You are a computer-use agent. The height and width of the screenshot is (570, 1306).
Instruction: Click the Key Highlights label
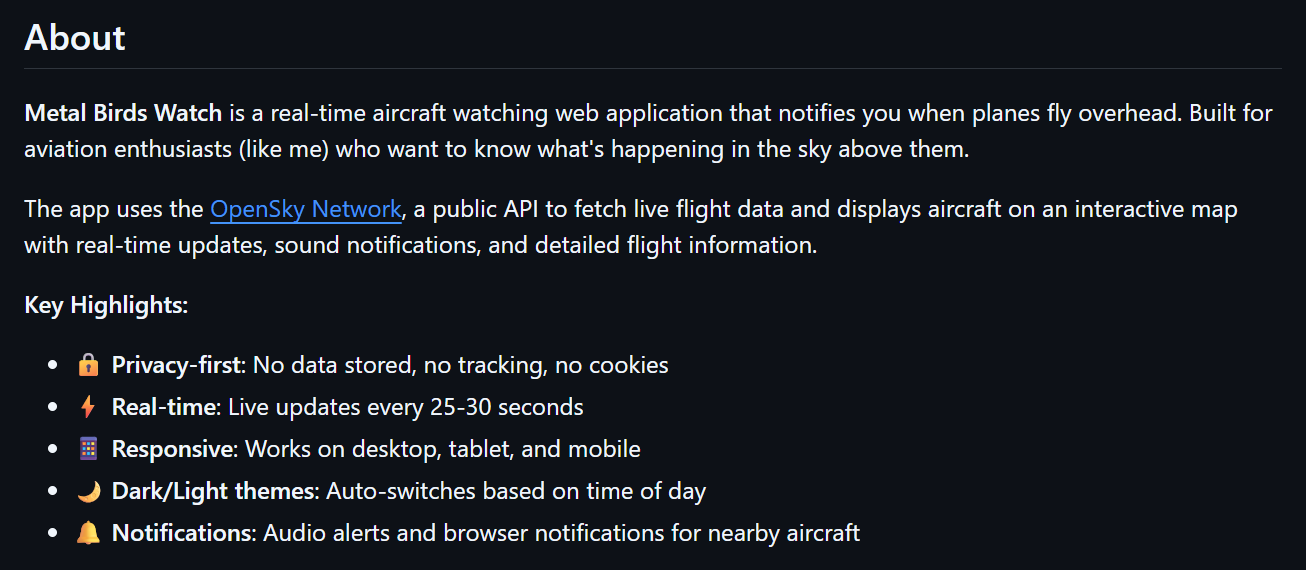click(x=106, y=305)
